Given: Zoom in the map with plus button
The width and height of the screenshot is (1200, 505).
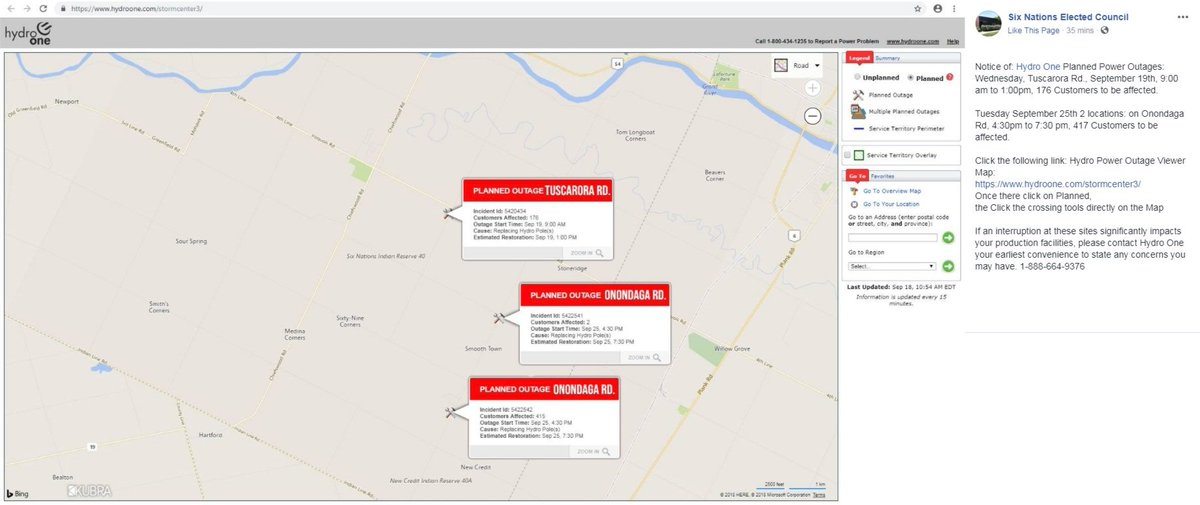Looking at the screenshot, I should [x=812, y=88].
